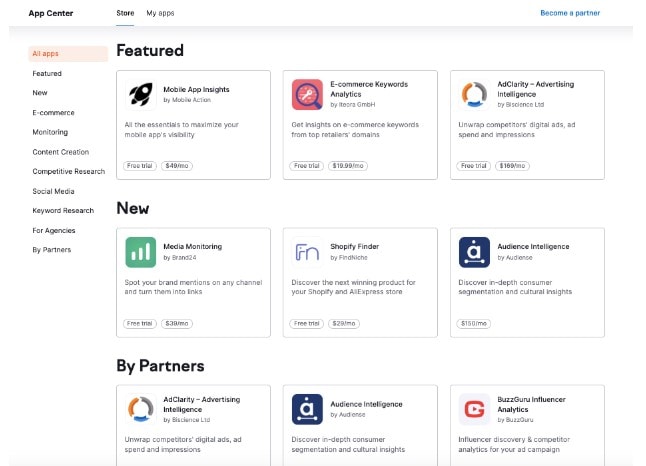
Task: Open the Audience Intelligence title in the By Partners section
Action: click(x=366, y=404)
